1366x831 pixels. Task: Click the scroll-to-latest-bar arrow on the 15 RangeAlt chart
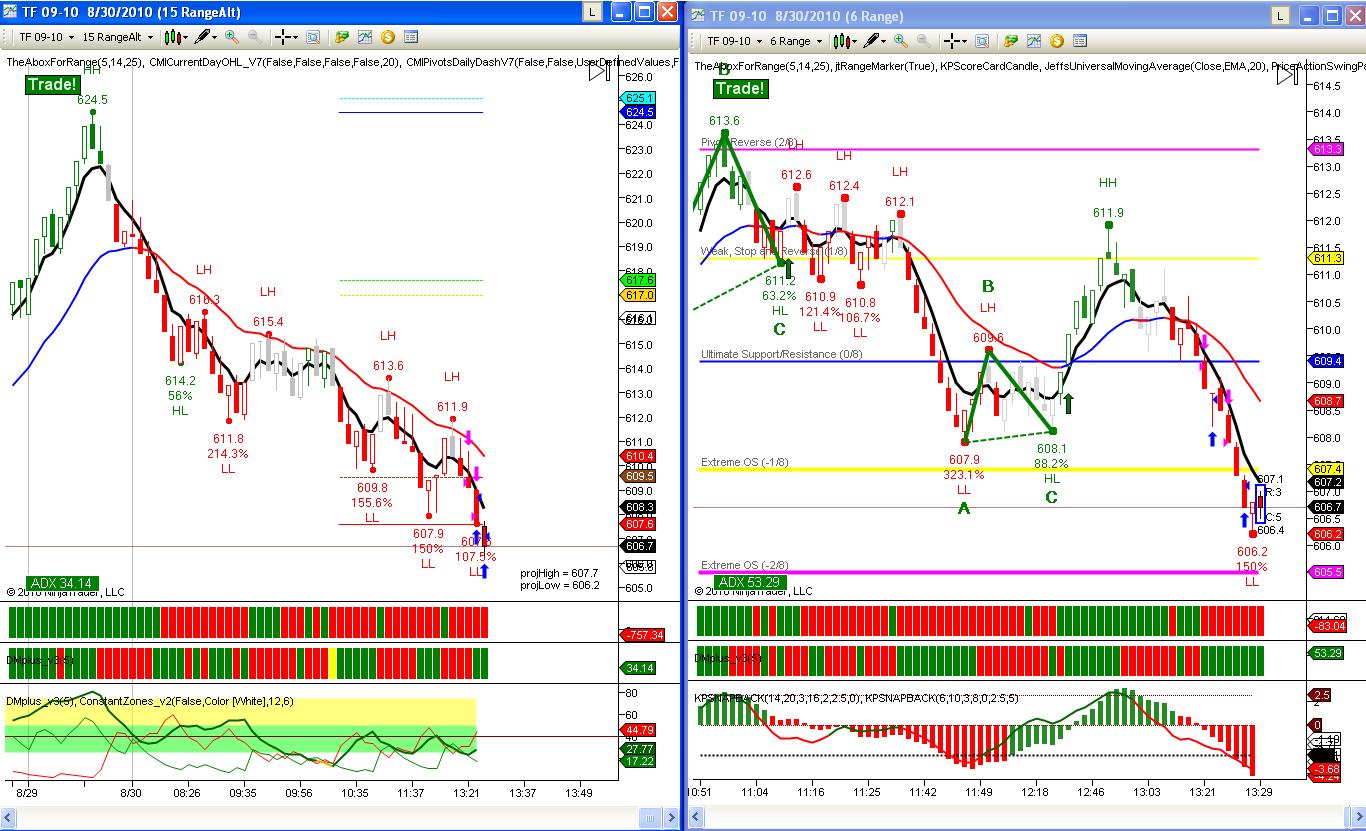[599, 71]
